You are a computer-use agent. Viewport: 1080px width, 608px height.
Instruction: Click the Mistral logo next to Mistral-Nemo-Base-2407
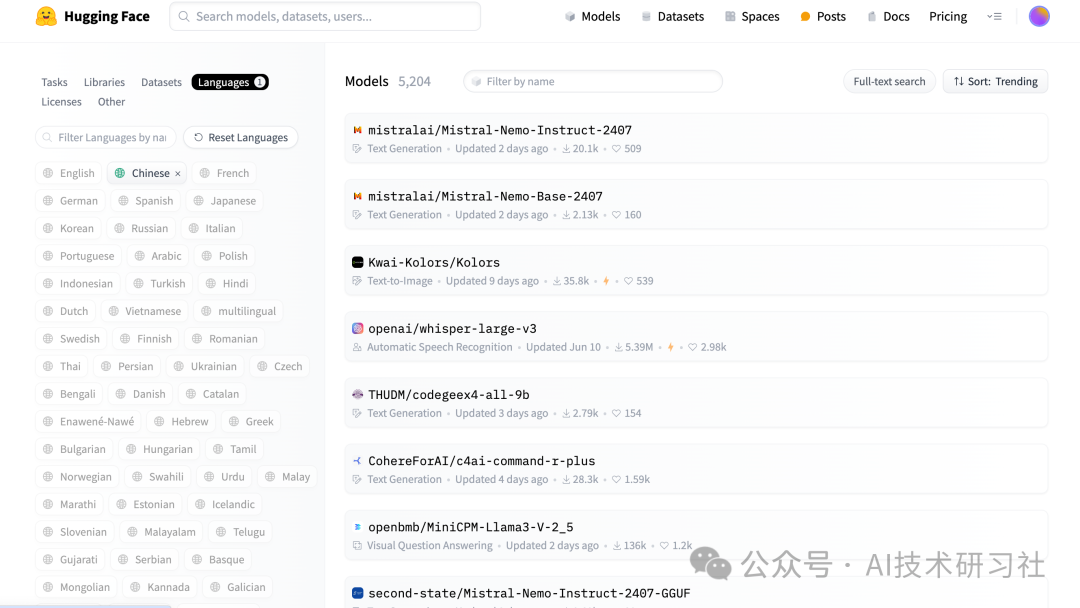pos(357,196)
